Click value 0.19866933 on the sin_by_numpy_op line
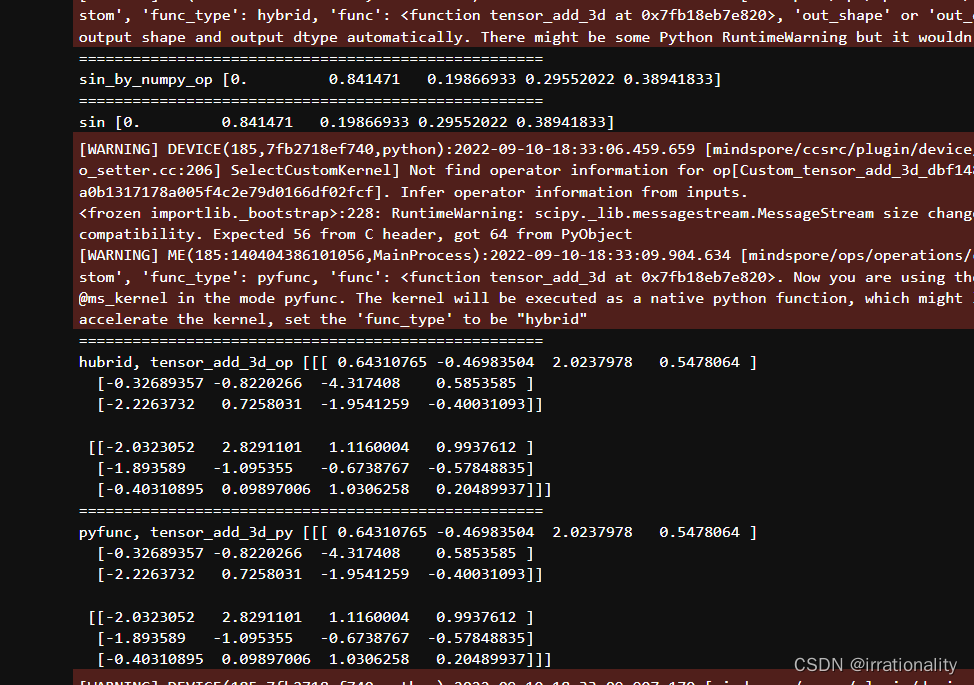The height and width of the screenshot is (685, 974). tap(471, 79)
